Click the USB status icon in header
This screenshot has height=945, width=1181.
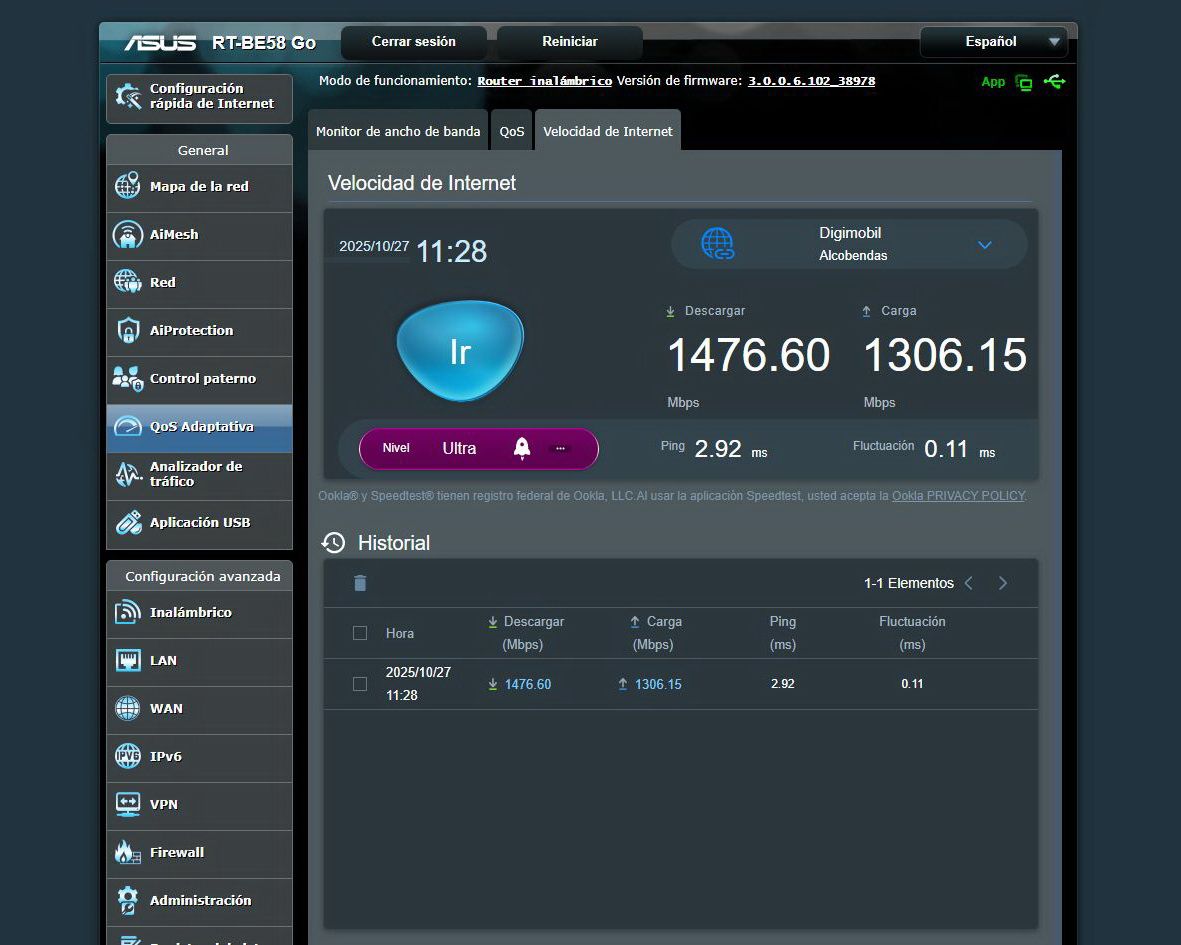coord(1054,81)
